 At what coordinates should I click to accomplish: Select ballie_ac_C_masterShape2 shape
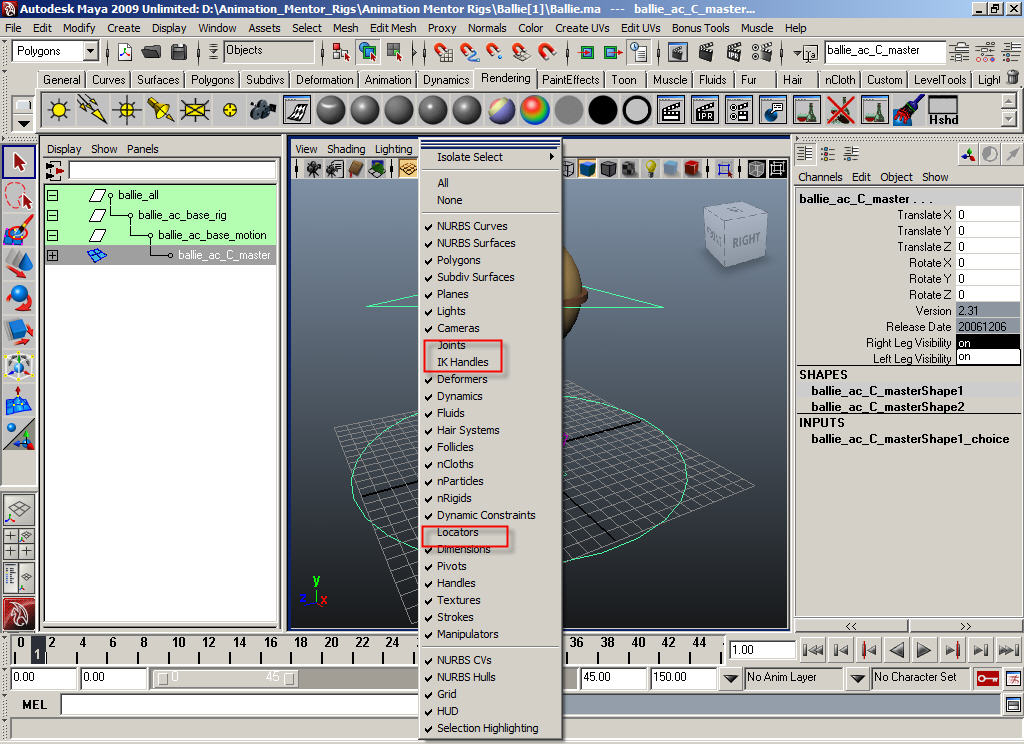point(888,407)
